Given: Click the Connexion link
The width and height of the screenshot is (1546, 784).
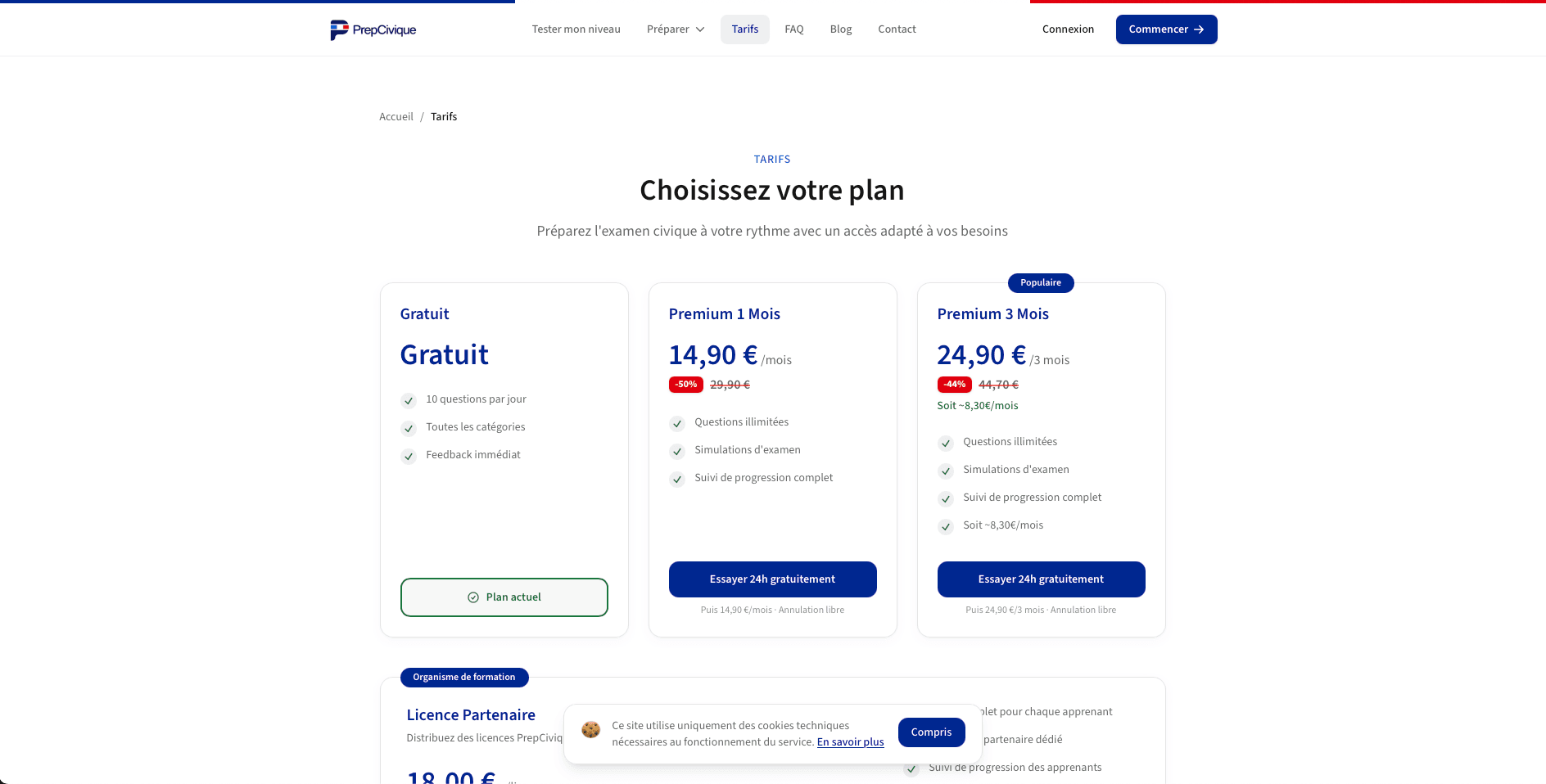Looking at the screenshot, I should coord(1068,29).
